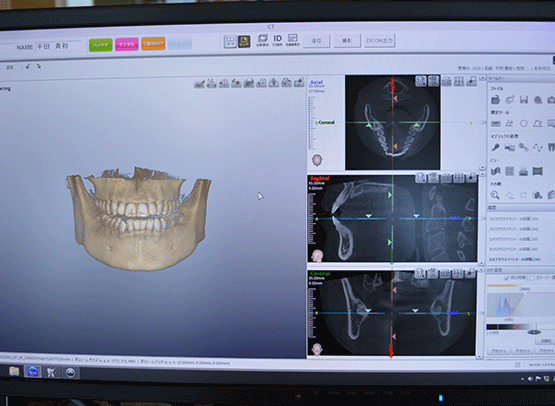Click the Axial view scroll down arrow

pyautogui.click(x=482, y=167)
